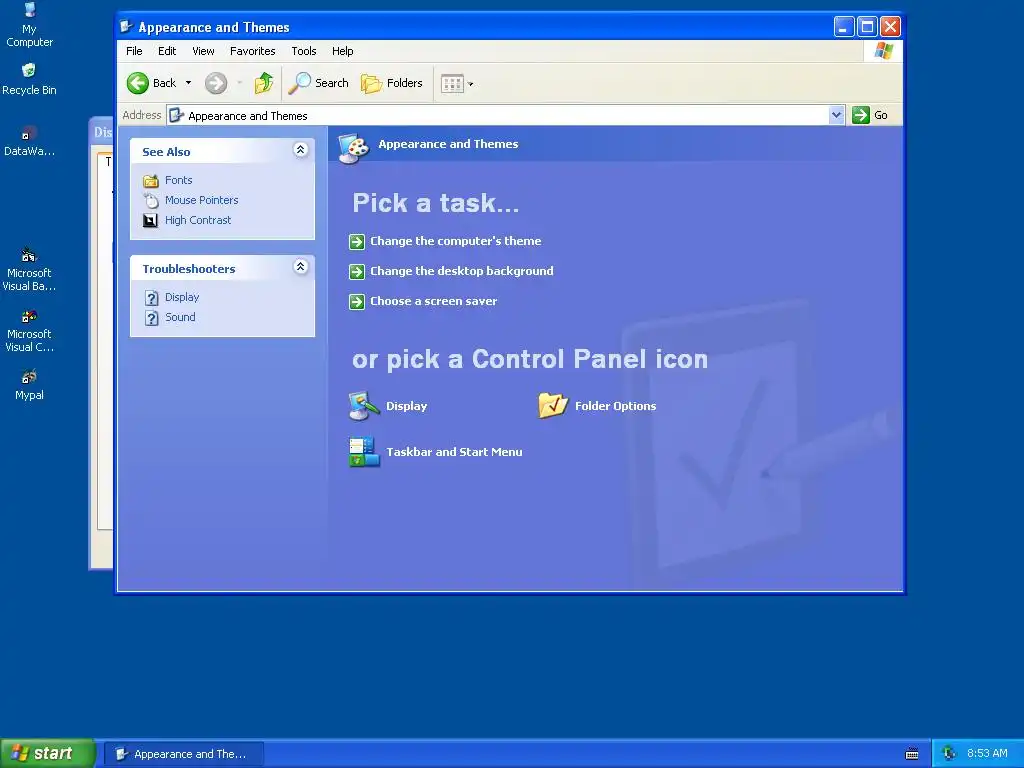
Task: Click the Mouse Pointers icon
Action: [x=151, y=200]
